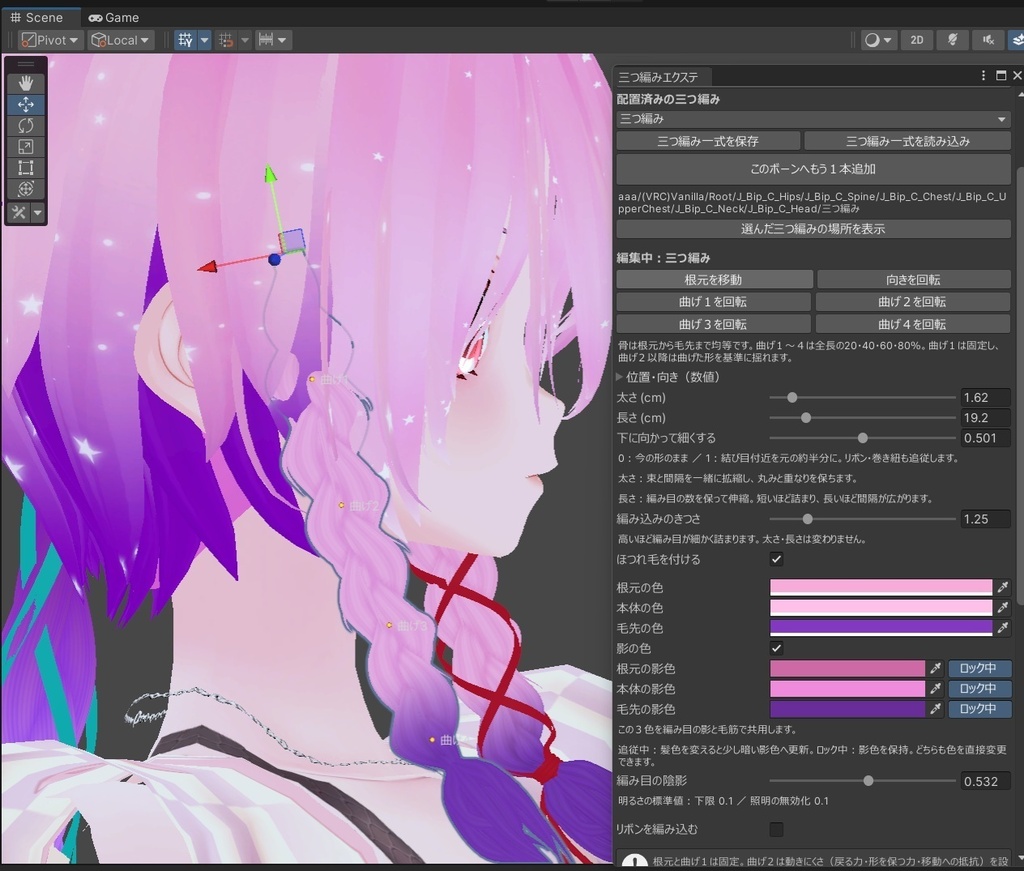This screenshot has width=1024, height=871.
Task: Open grid snapping settings dropdown
Action: point(245,40)
